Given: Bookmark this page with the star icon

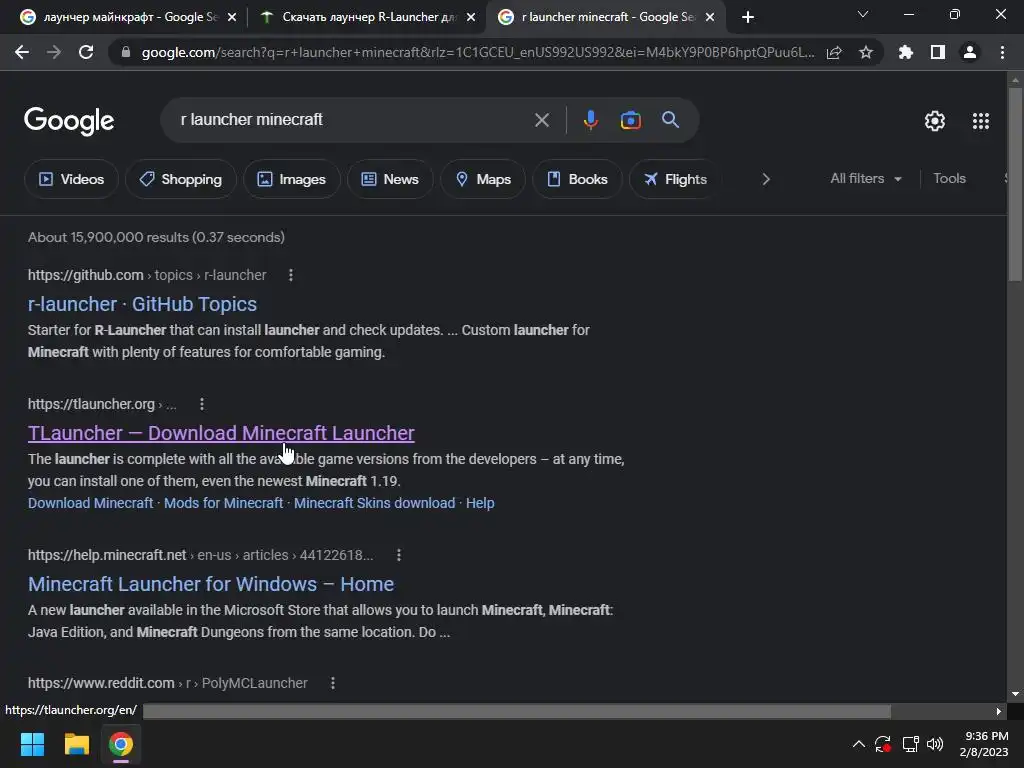Looking at the screenshot, I should click(x=866, y=52).
